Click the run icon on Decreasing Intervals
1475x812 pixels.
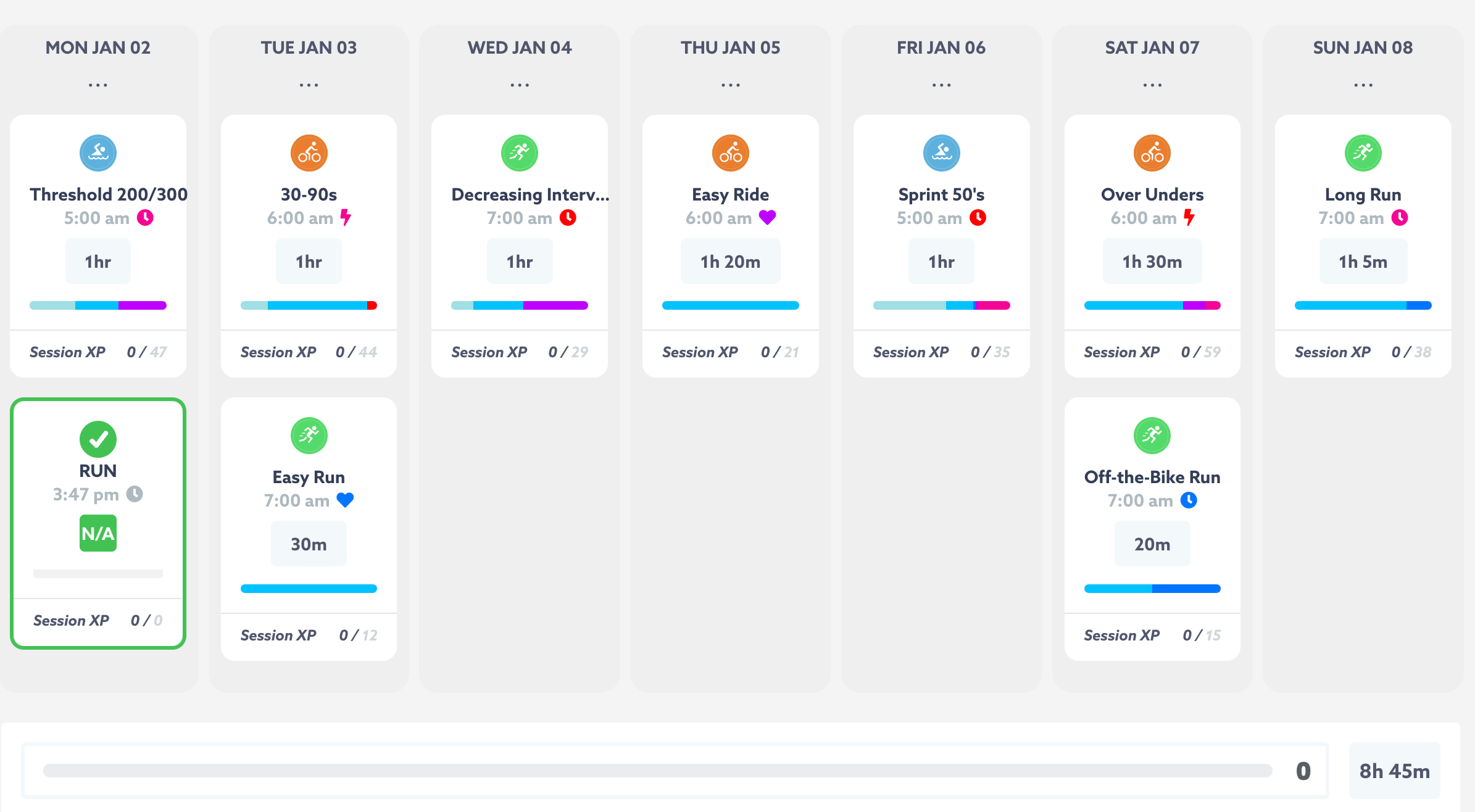[520, 152]
